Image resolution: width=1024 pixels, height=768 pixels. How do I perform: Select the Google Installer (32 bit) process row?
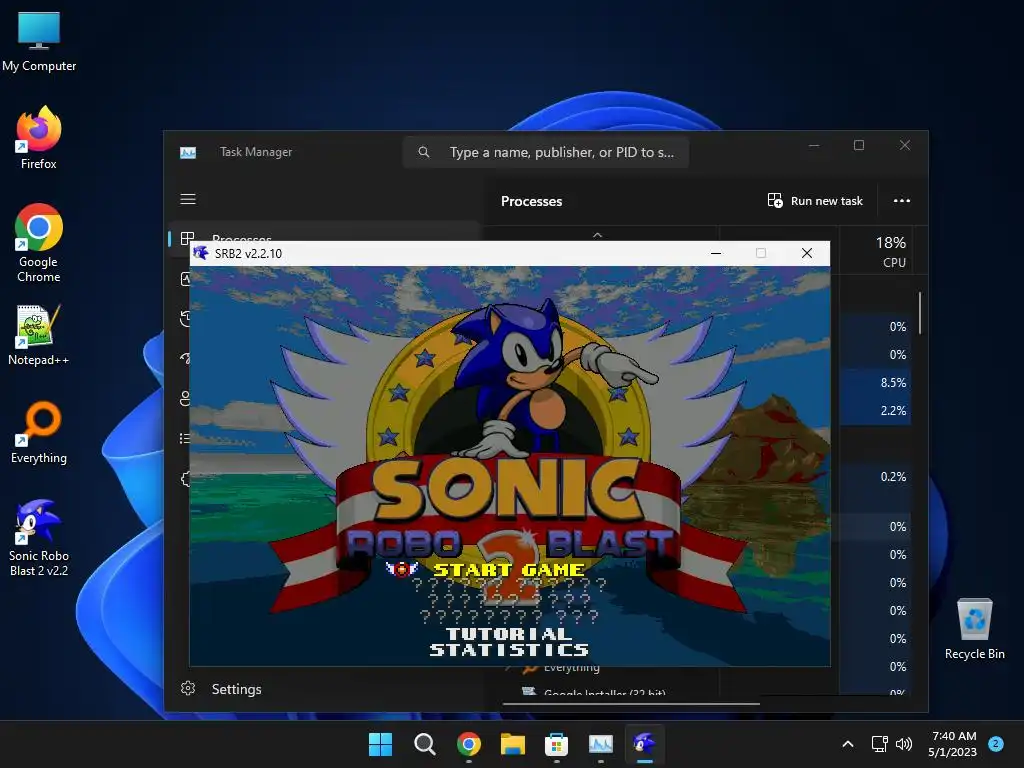tap(604, 691)
